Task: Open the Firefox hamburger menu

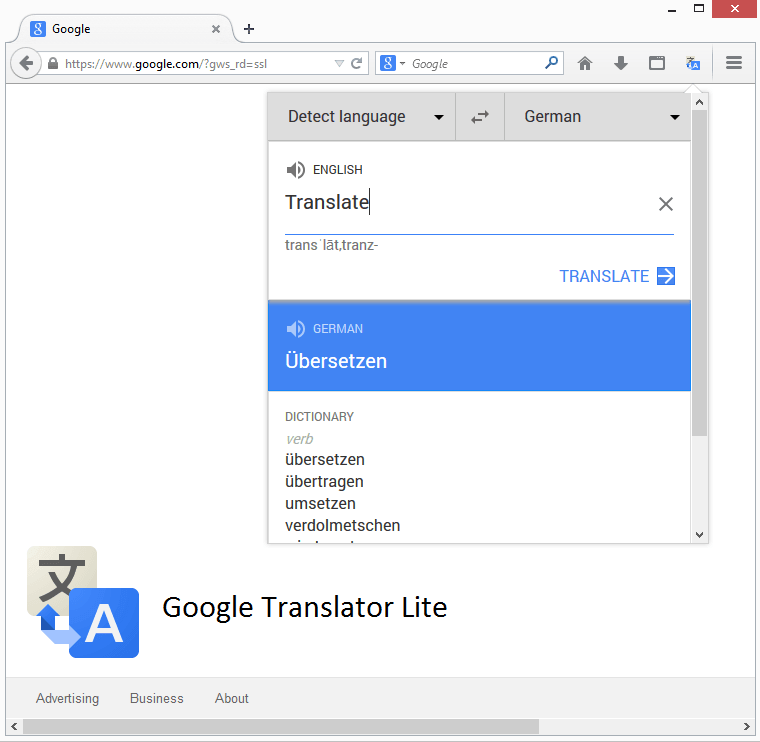Action: pos(734,63)
